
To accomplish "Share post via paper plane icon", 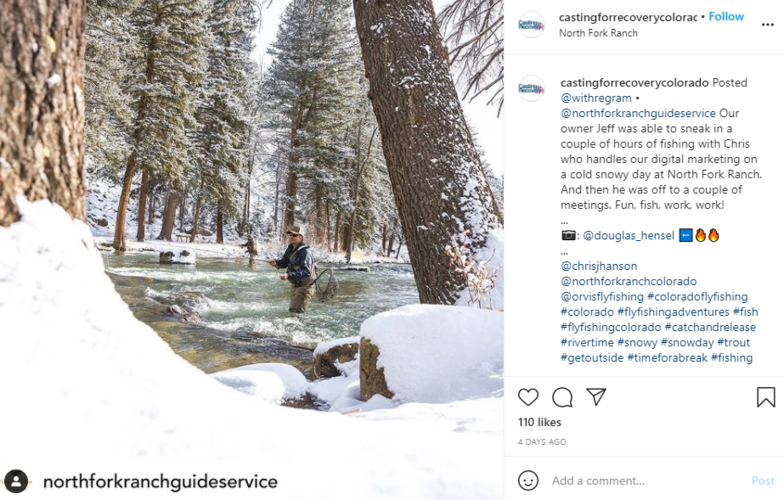I will pyautogui.click(x=596, y=397).
